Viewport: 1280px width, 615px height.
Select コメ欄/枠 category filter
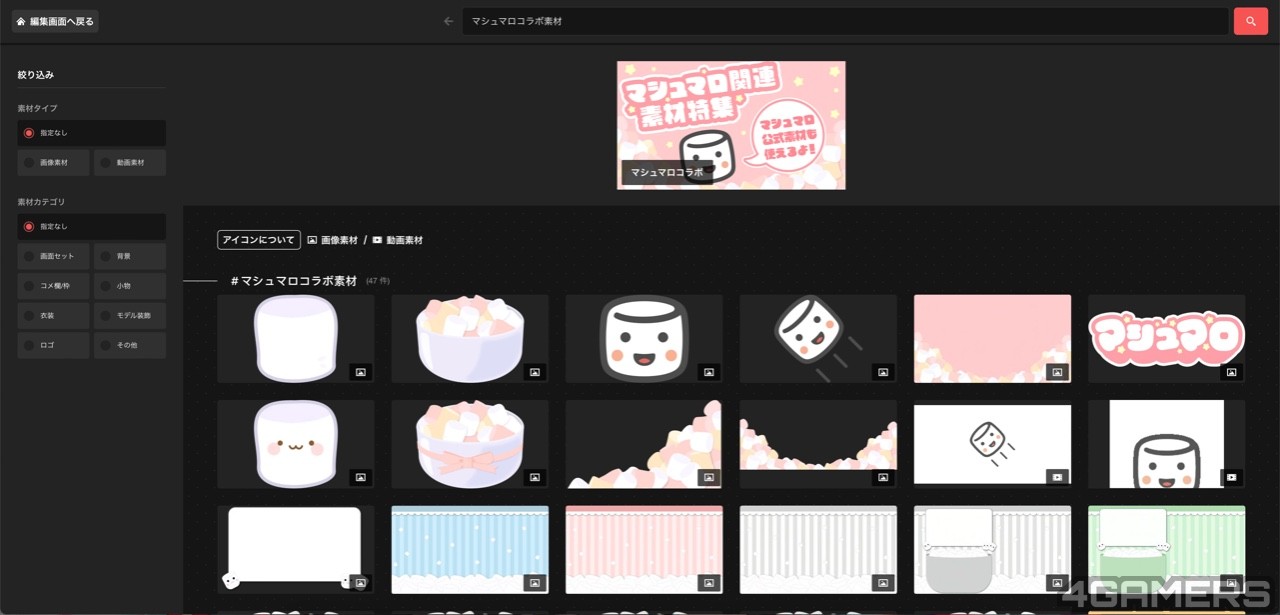coord(54,286)
